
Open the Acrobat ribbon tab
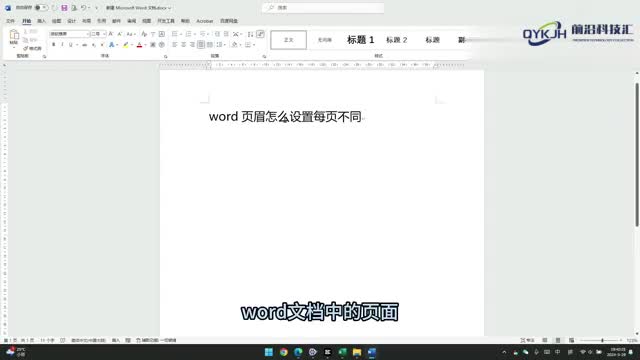coord(204,21)
